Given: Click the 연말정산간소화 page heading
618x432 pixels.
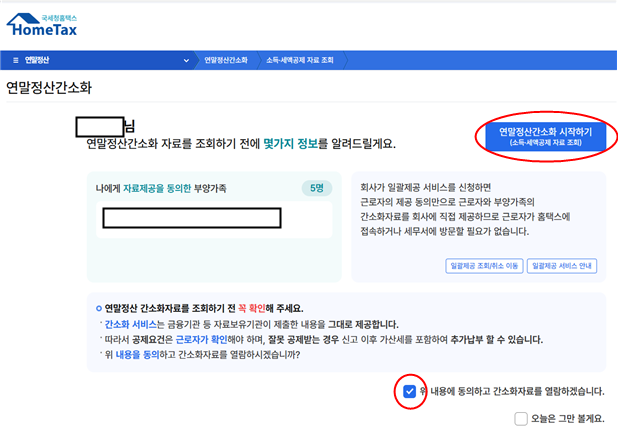Looking at the screenshot, I should 49,88.
